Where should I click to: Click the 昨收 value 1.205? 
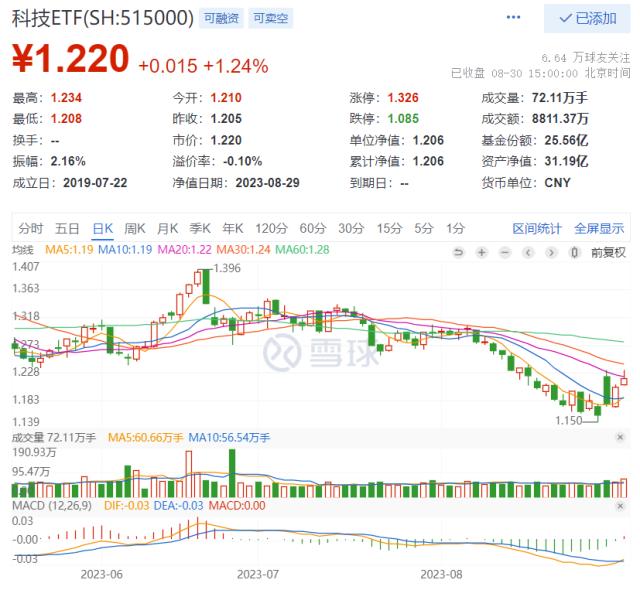[226, 119]
